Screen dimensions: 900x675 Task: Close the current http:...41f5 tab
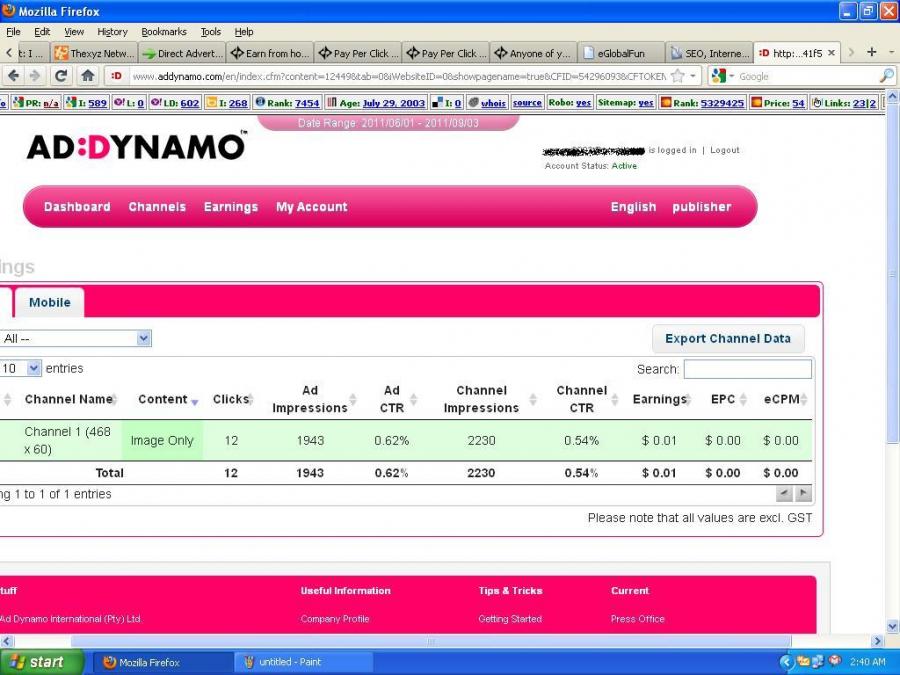831,53
